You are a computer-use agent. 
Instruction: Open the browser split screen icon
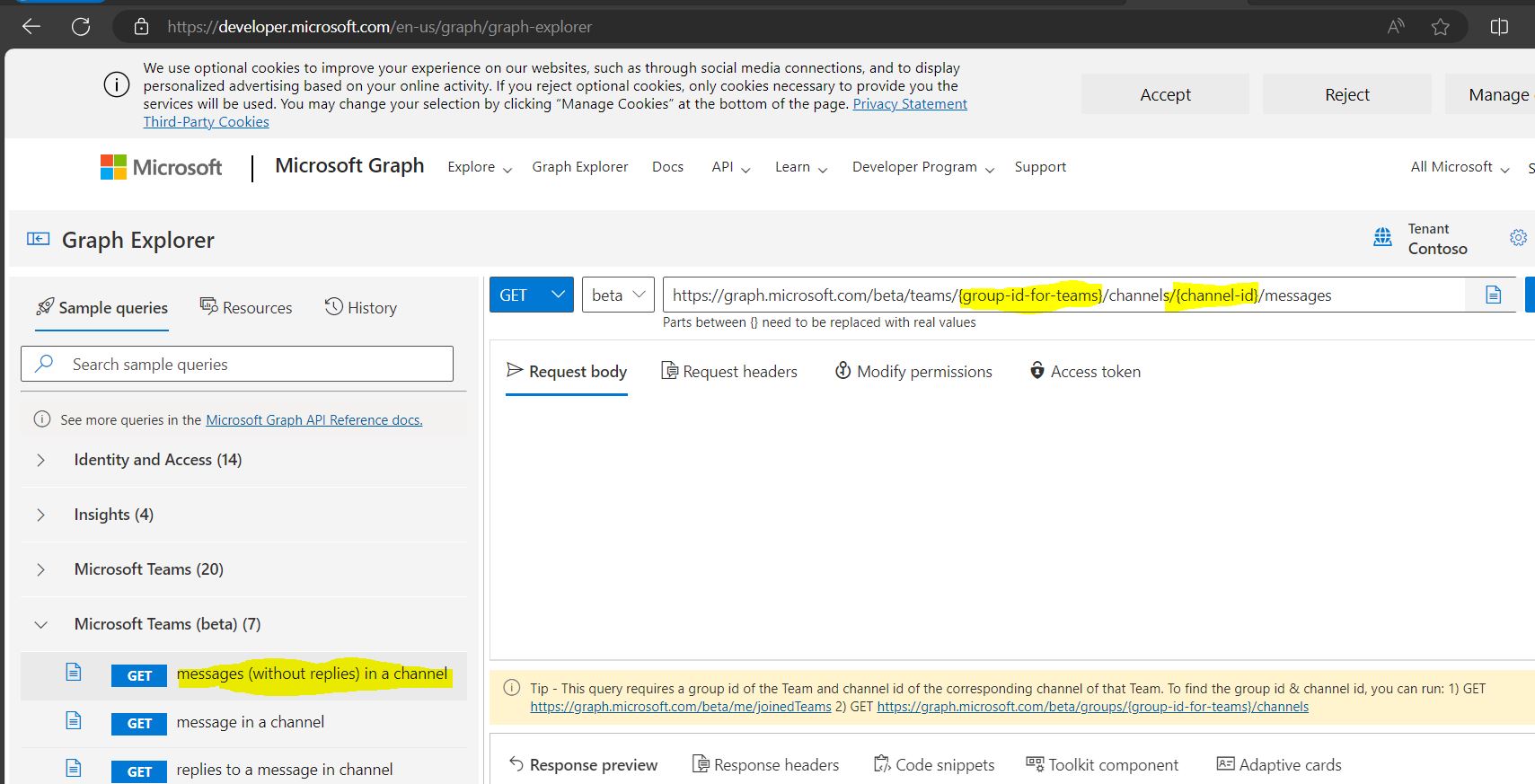(1499, 27)
